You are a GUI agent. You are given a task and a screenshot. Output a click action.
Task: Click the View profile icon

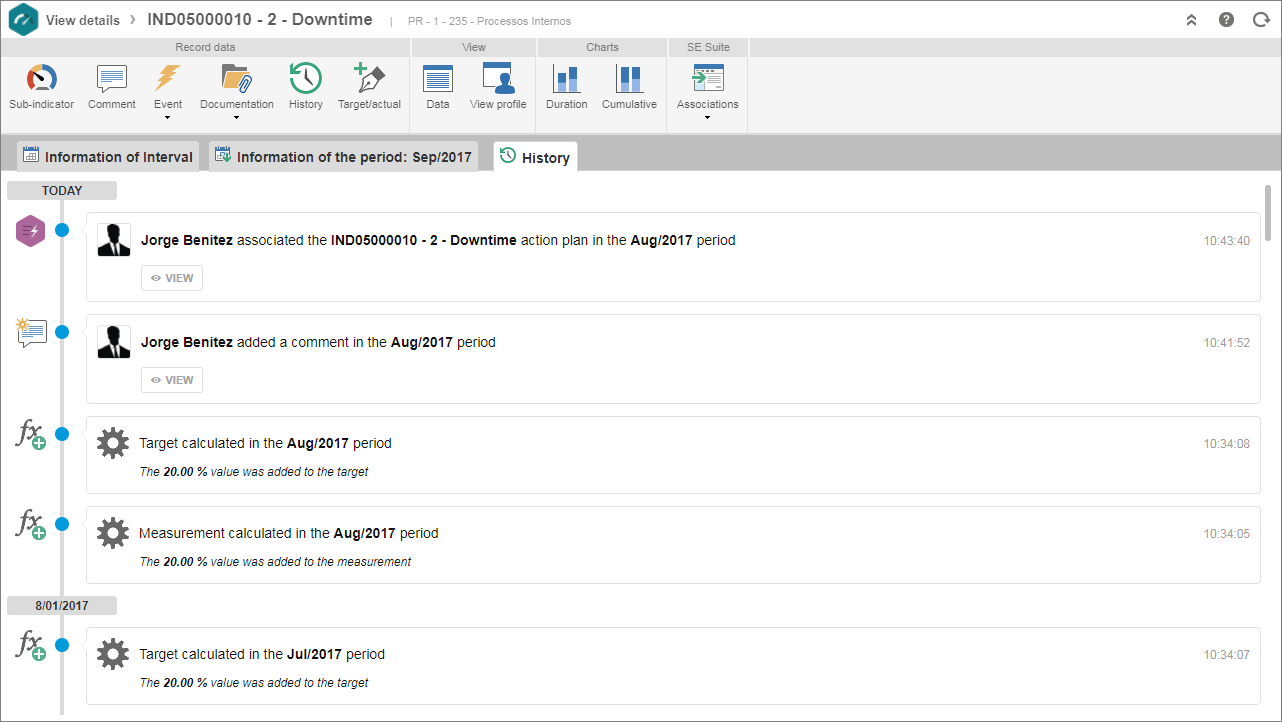[498, 78]
